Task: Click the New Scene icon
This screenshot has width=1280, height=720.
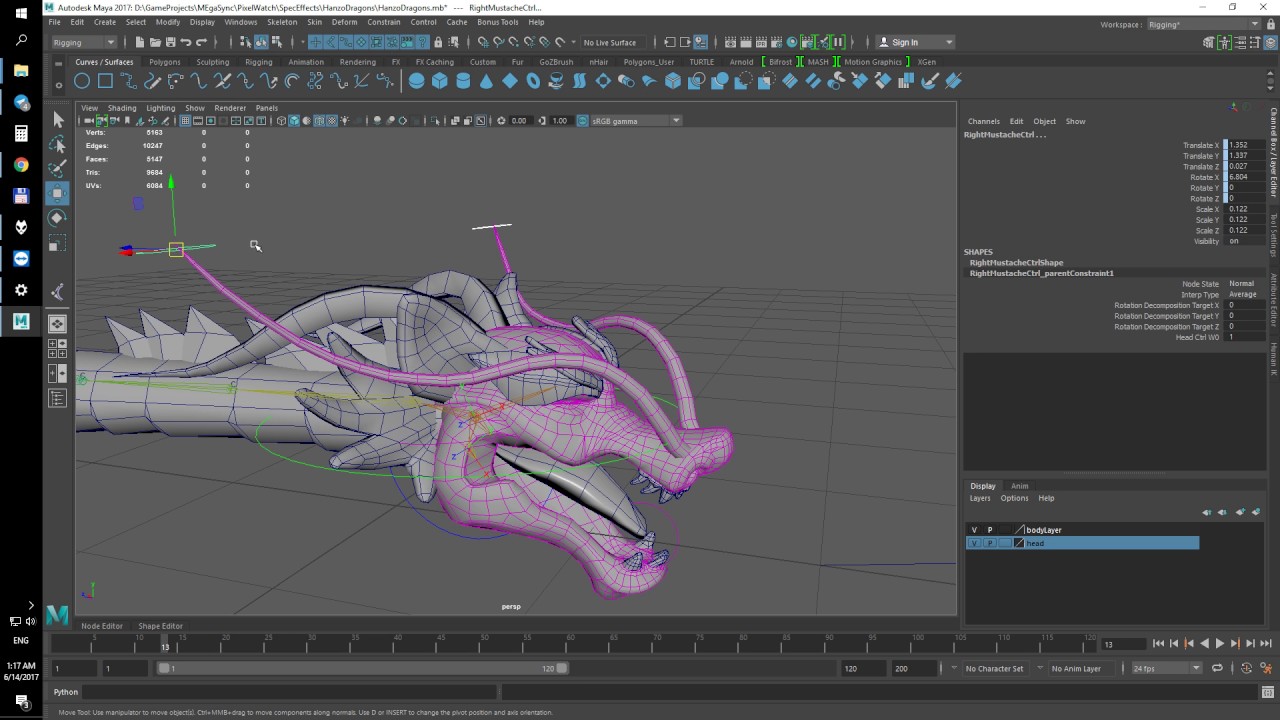Action: click(140, 42)
